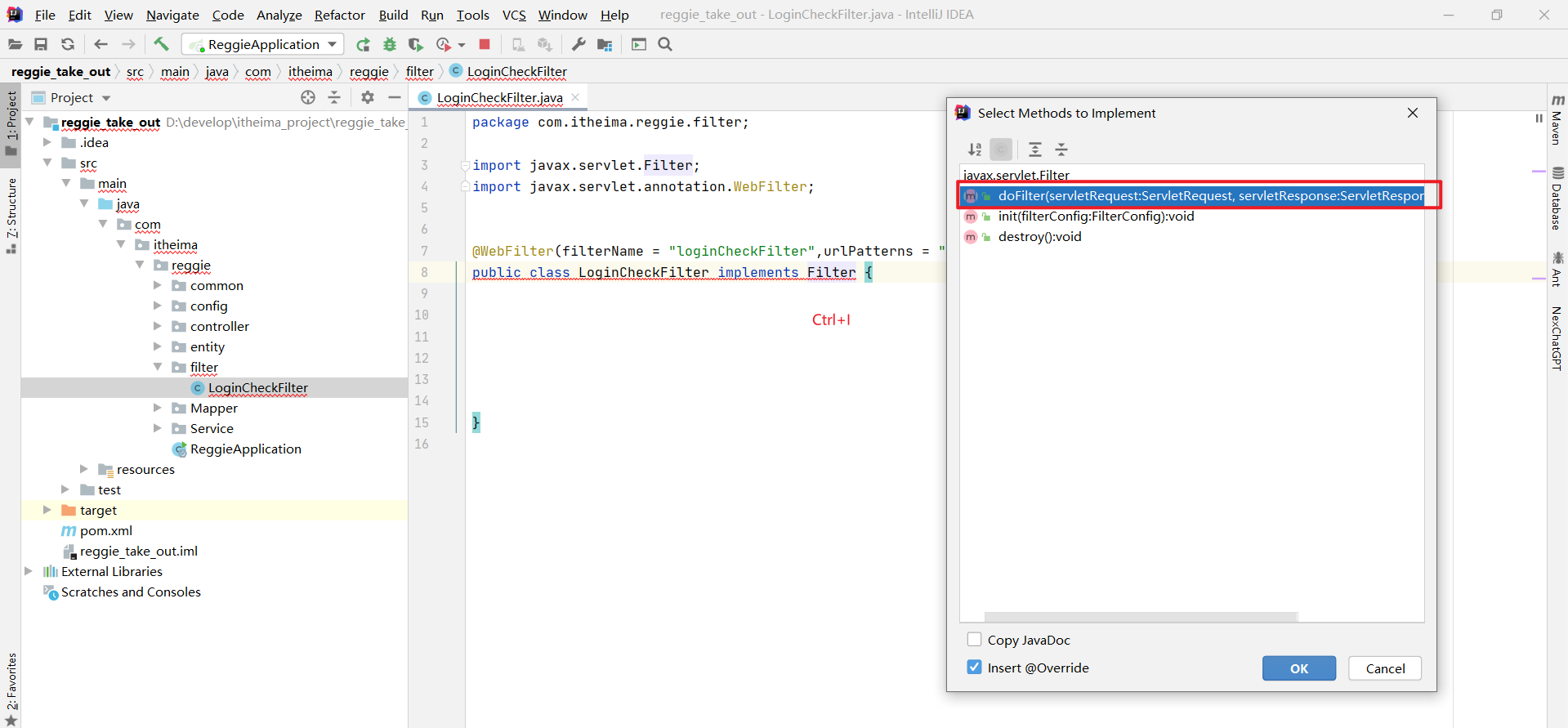Select Scratches and Consoles node
Screen dimensions: 1568x728
(131, 592)
